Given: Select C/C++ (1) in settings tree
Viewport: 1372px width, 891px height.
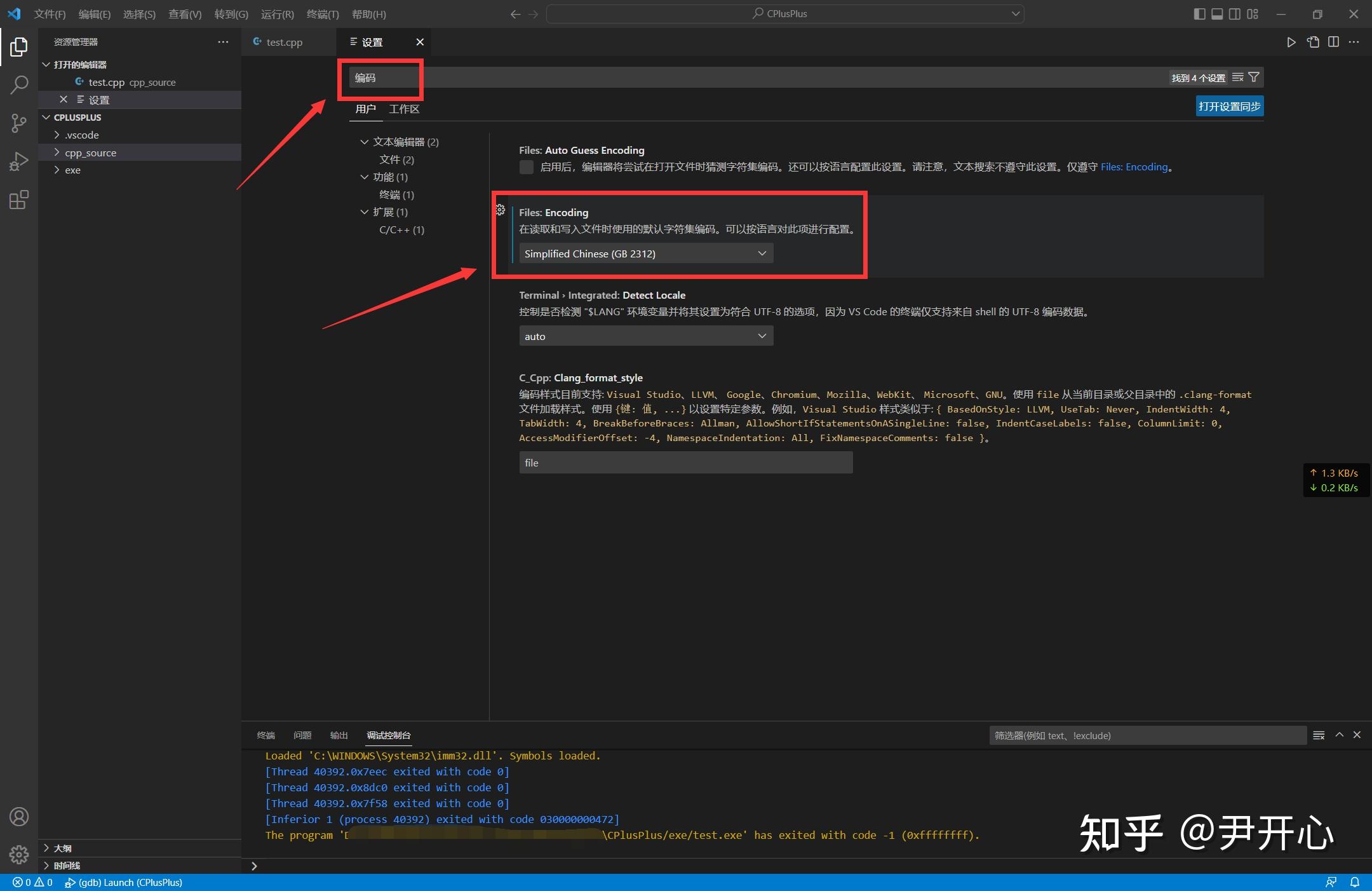Looking at the screenshot, I should pos(401,229).
